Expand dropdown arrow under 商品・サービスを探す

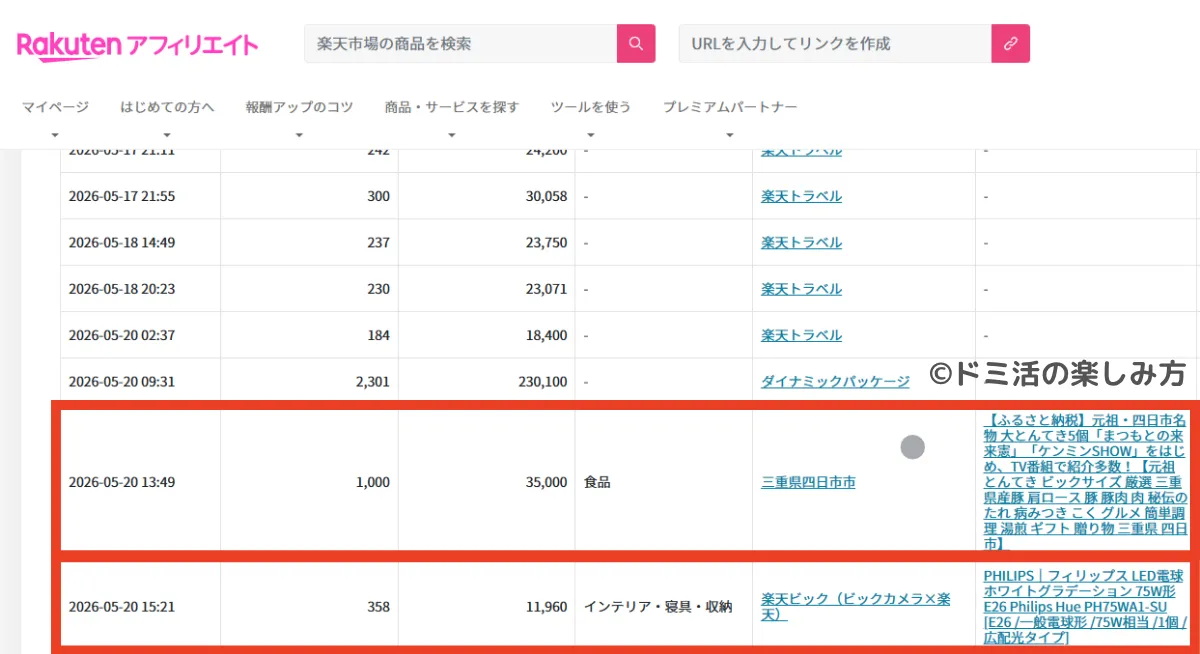452,135
